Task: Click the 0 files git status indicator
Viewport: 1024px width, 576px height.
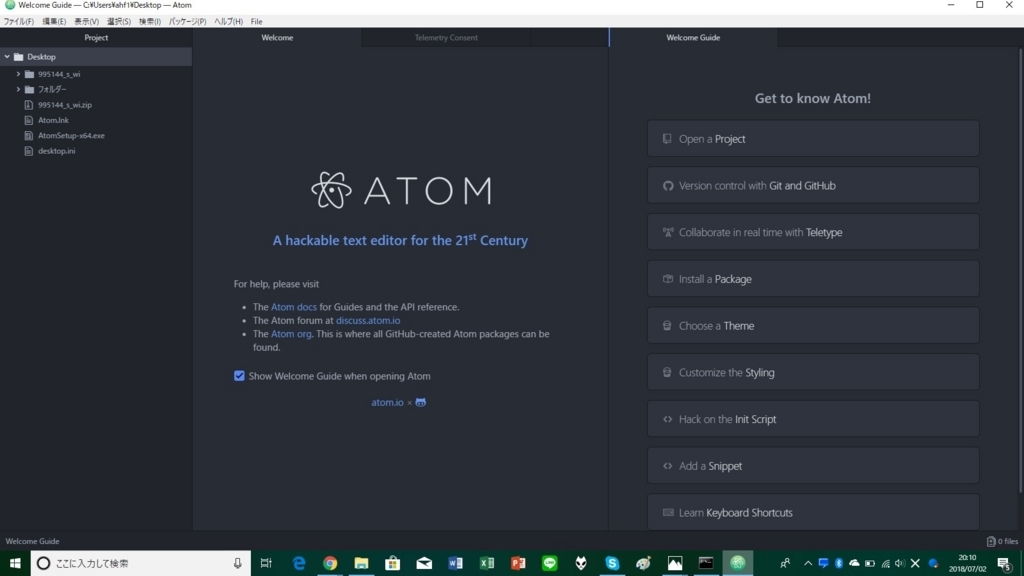Action: tap(1002, 541)
